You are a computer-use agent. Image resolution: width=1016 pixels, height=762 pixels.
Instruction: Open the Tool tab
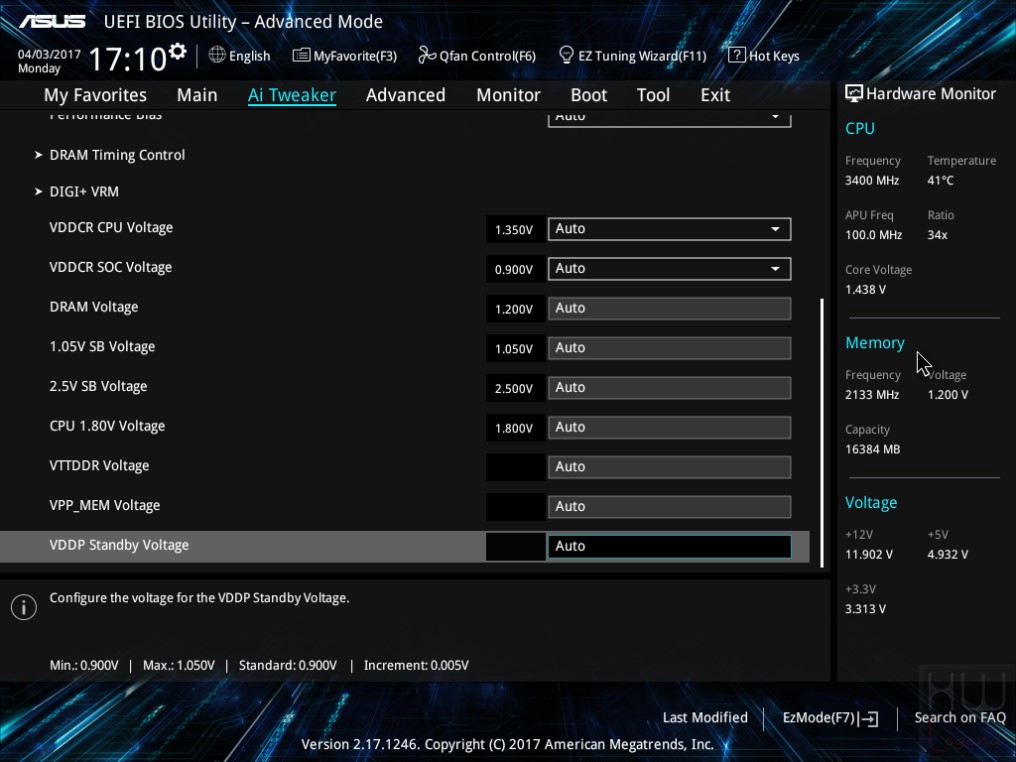coord(653,95)
